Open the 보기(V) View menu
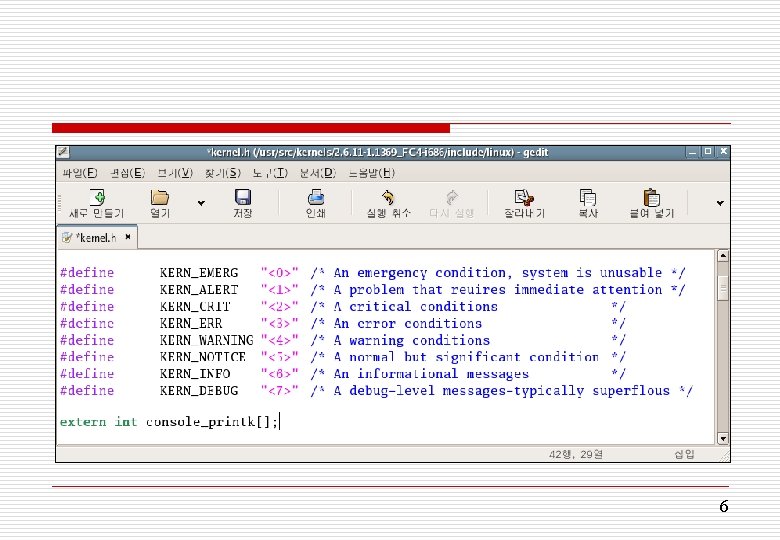This screenshot has height=540, width=780. coord(175,173)
